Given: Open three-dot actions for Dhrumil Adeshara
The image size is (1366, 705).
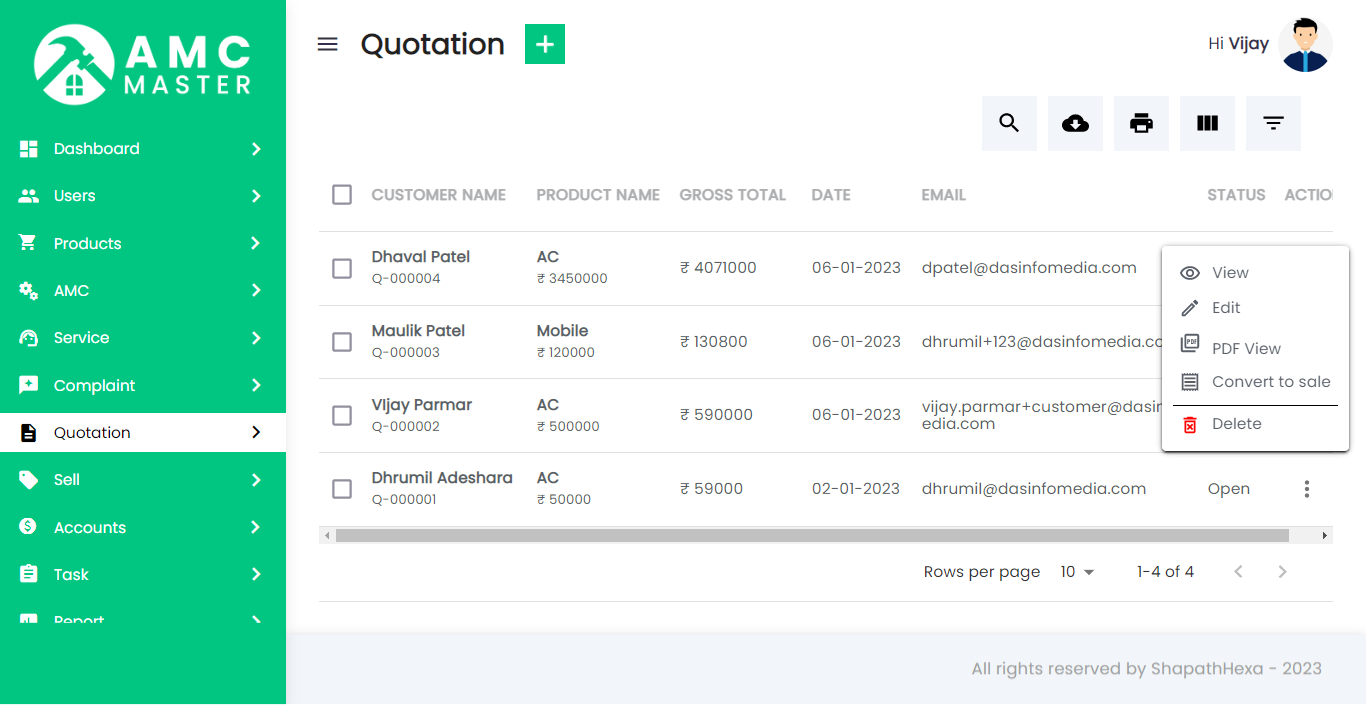Looking at the screenshot, I should click(1306, 489).
